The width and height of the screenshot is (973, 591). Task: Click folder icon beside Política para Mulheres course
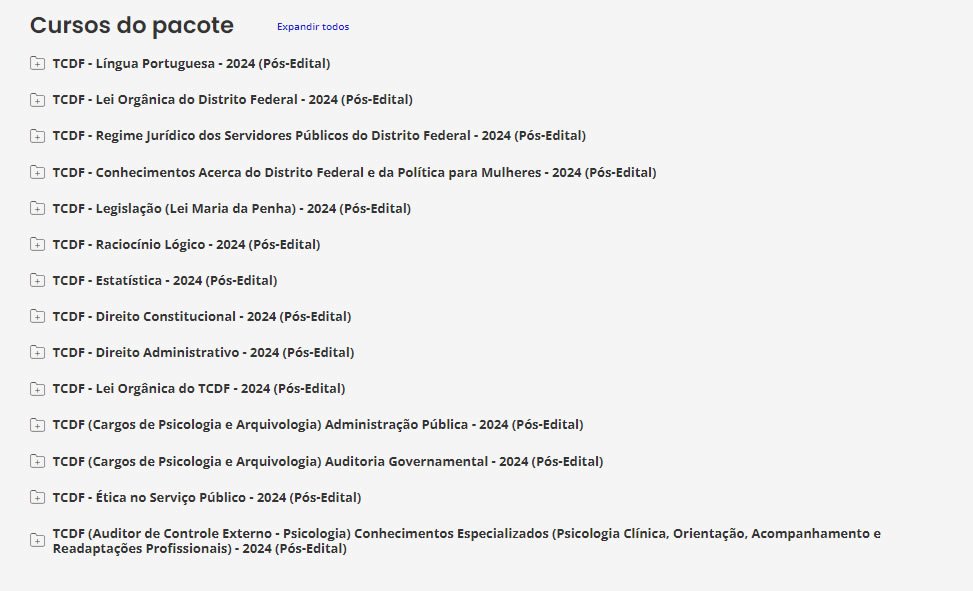pyautogui.click(x=37, y=173)
